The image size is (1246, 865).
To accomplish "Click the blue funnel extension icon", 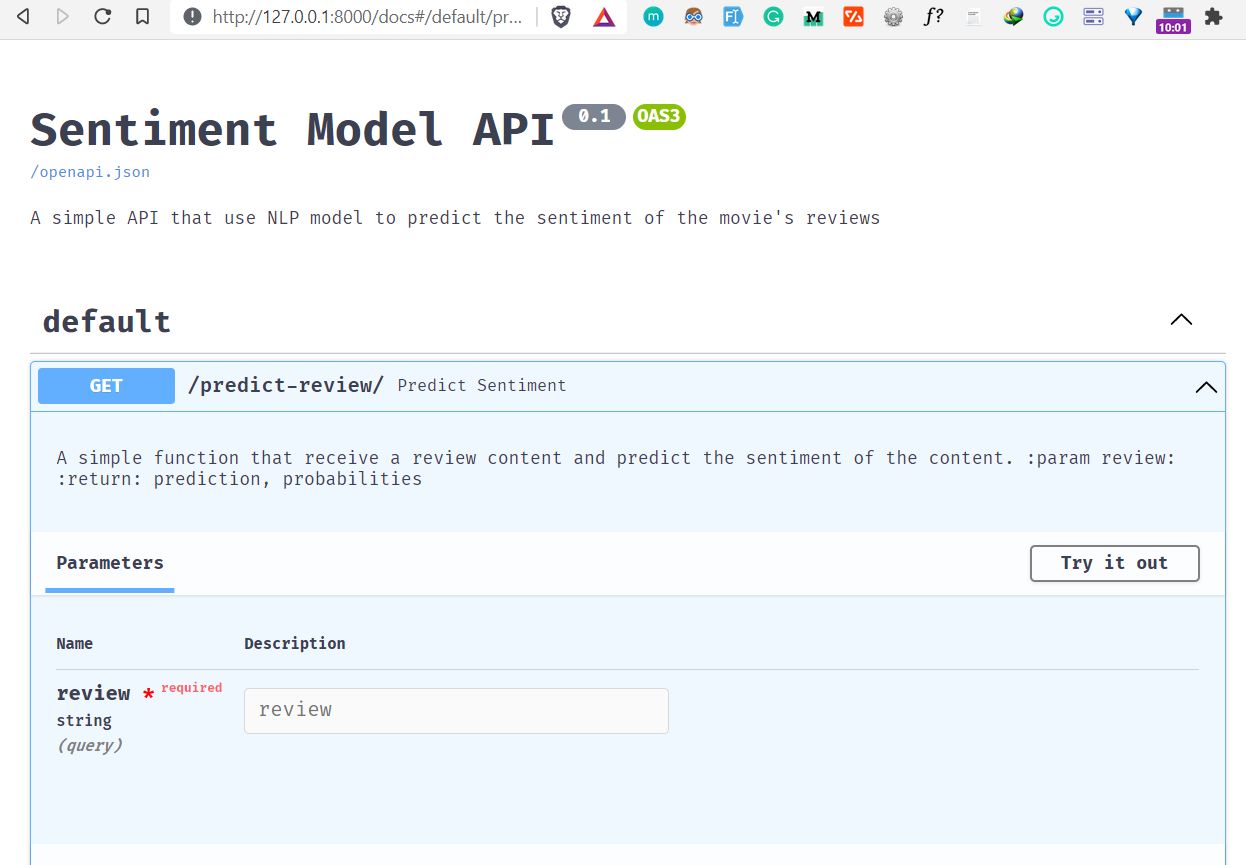I will pyautogui.click(x=1133, y=17).
